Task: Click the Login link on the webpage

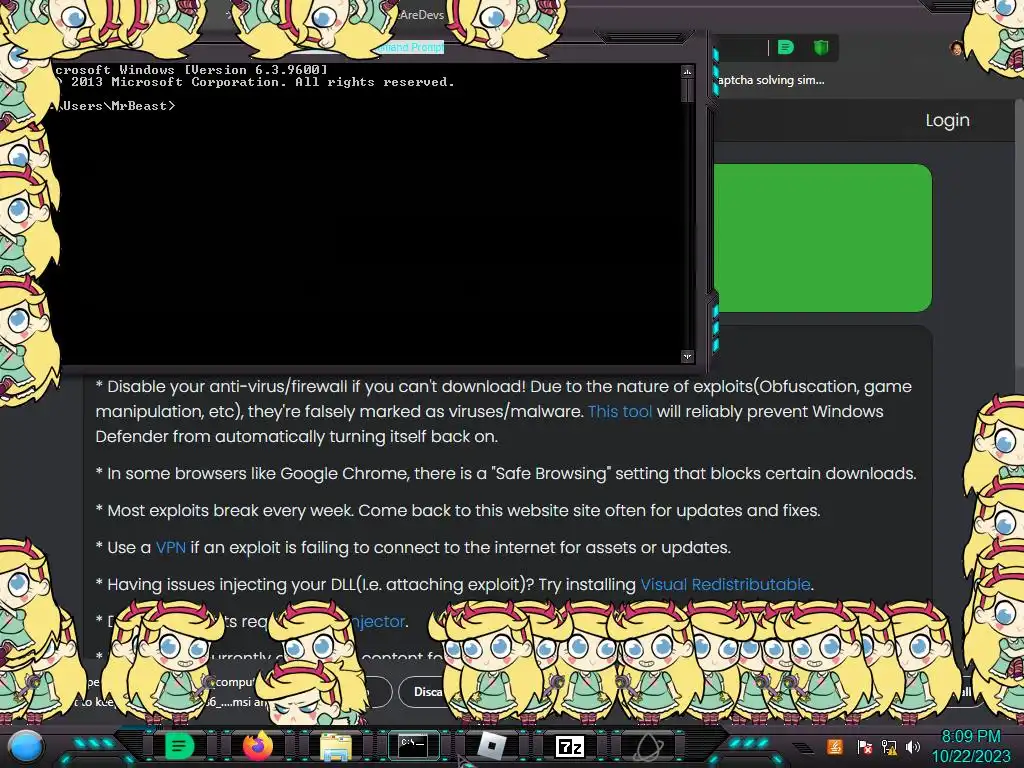Action: pyautogui.click(x=947, y=120)
